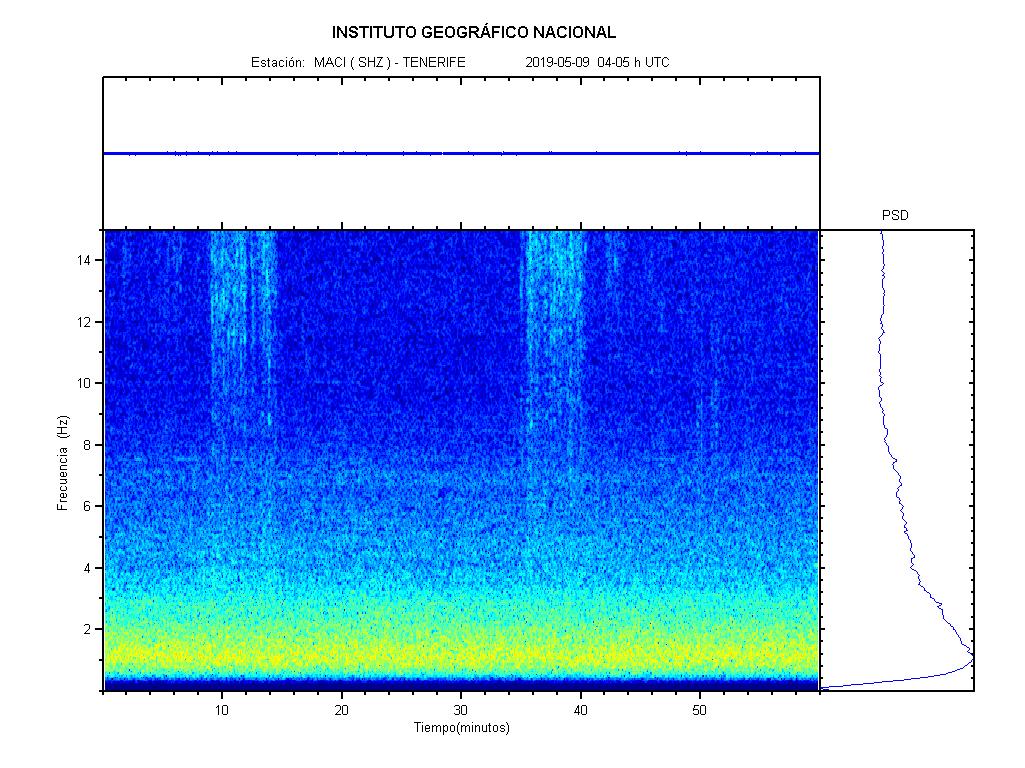
Task: Click the date text 2019-05-09 04-05 h UTC
Action: (597, 62)
